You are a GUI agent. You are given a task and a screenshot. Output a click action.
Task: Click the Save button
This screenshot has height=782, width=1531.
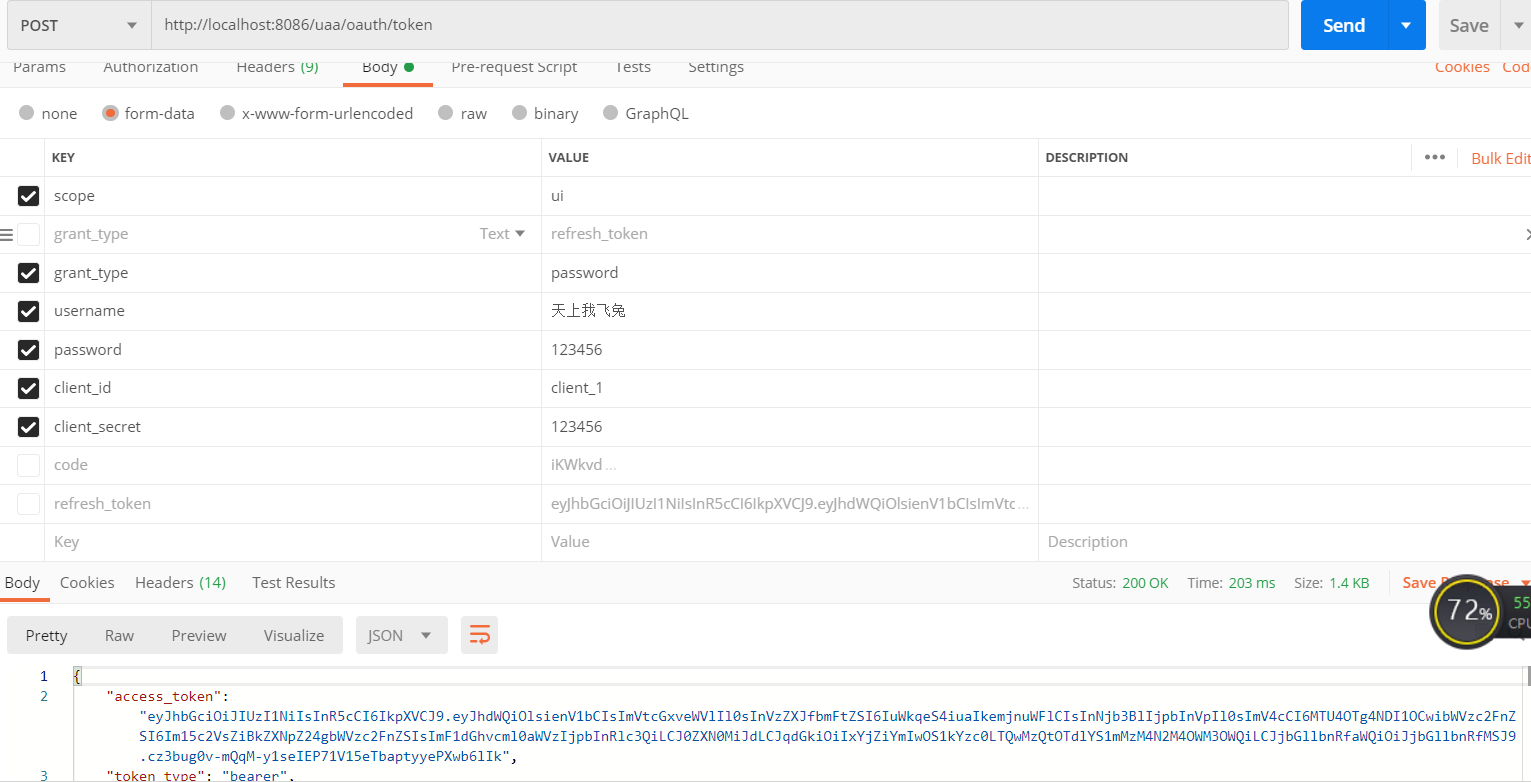pyautogui.click(x=1469, y=25)
